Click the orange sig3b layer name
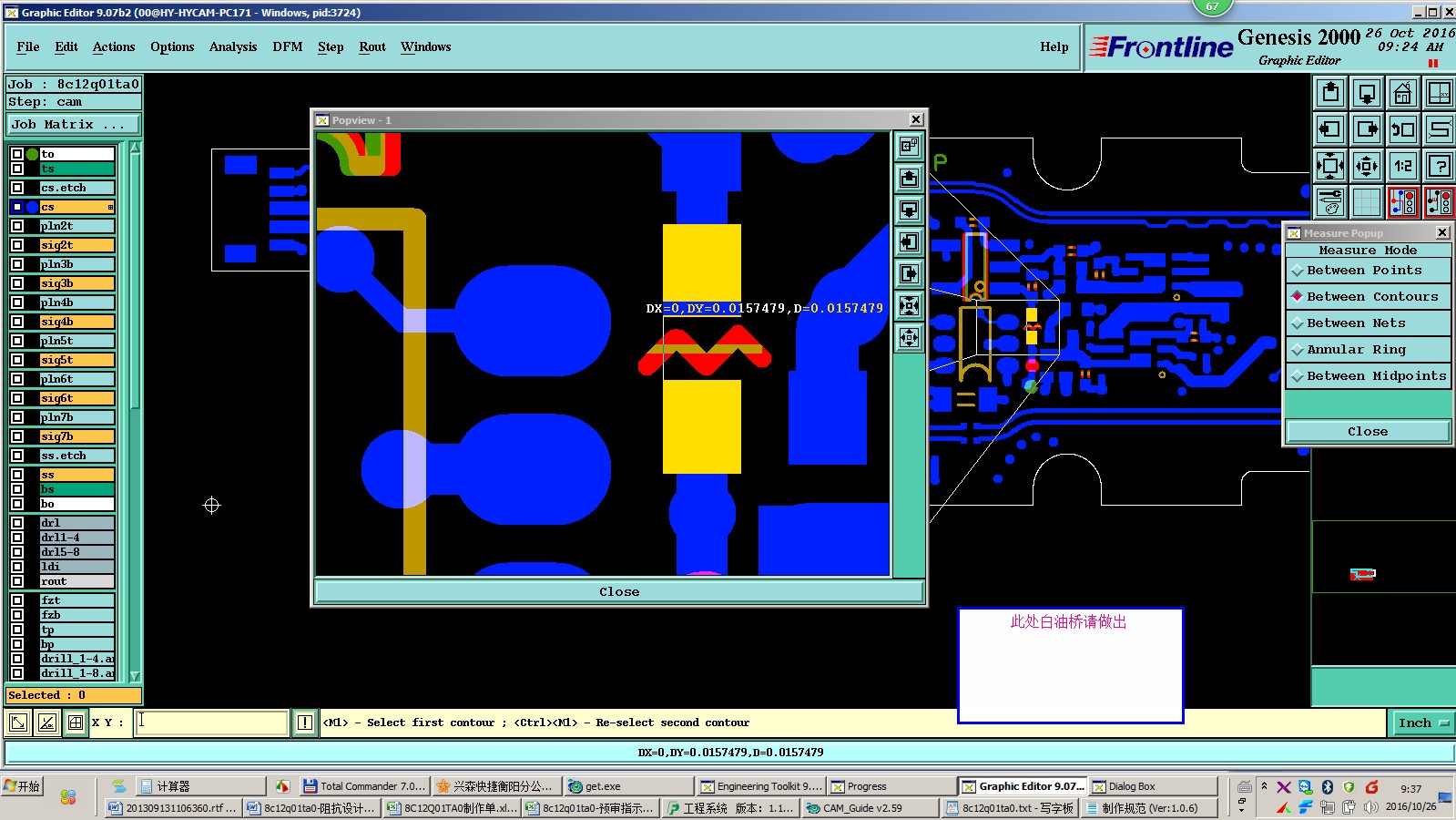The image size is (1456, 820). click(x=76, y=283)
